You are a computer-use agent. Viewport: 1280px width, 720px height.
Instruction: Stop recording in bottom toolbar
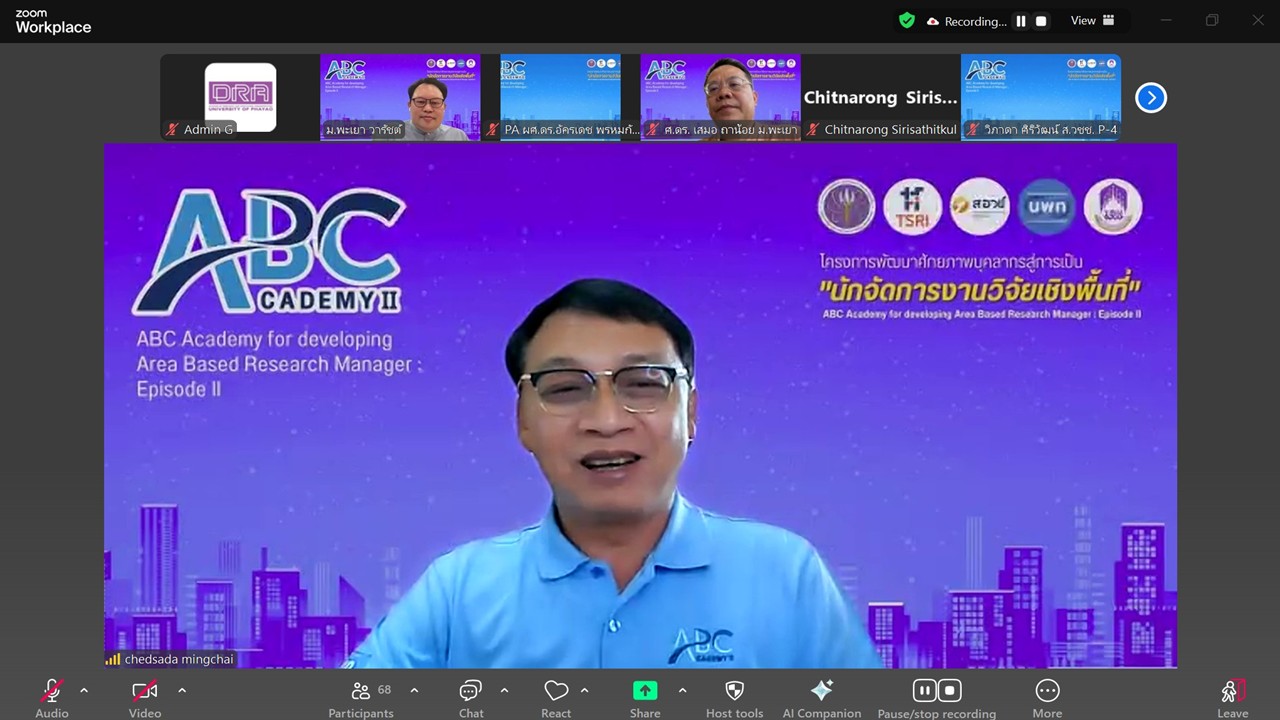click(949, 691)
